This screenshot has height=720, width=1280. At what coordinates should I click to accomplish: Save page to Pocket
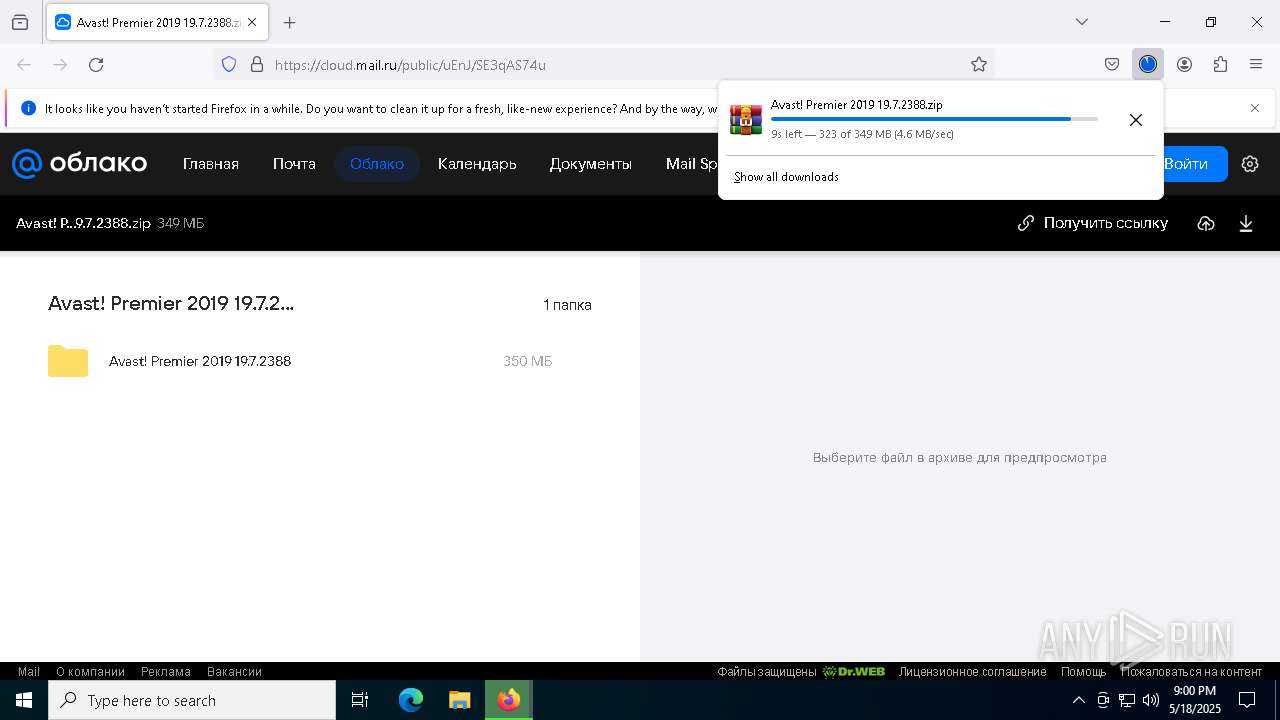[x=1112, y=65]
